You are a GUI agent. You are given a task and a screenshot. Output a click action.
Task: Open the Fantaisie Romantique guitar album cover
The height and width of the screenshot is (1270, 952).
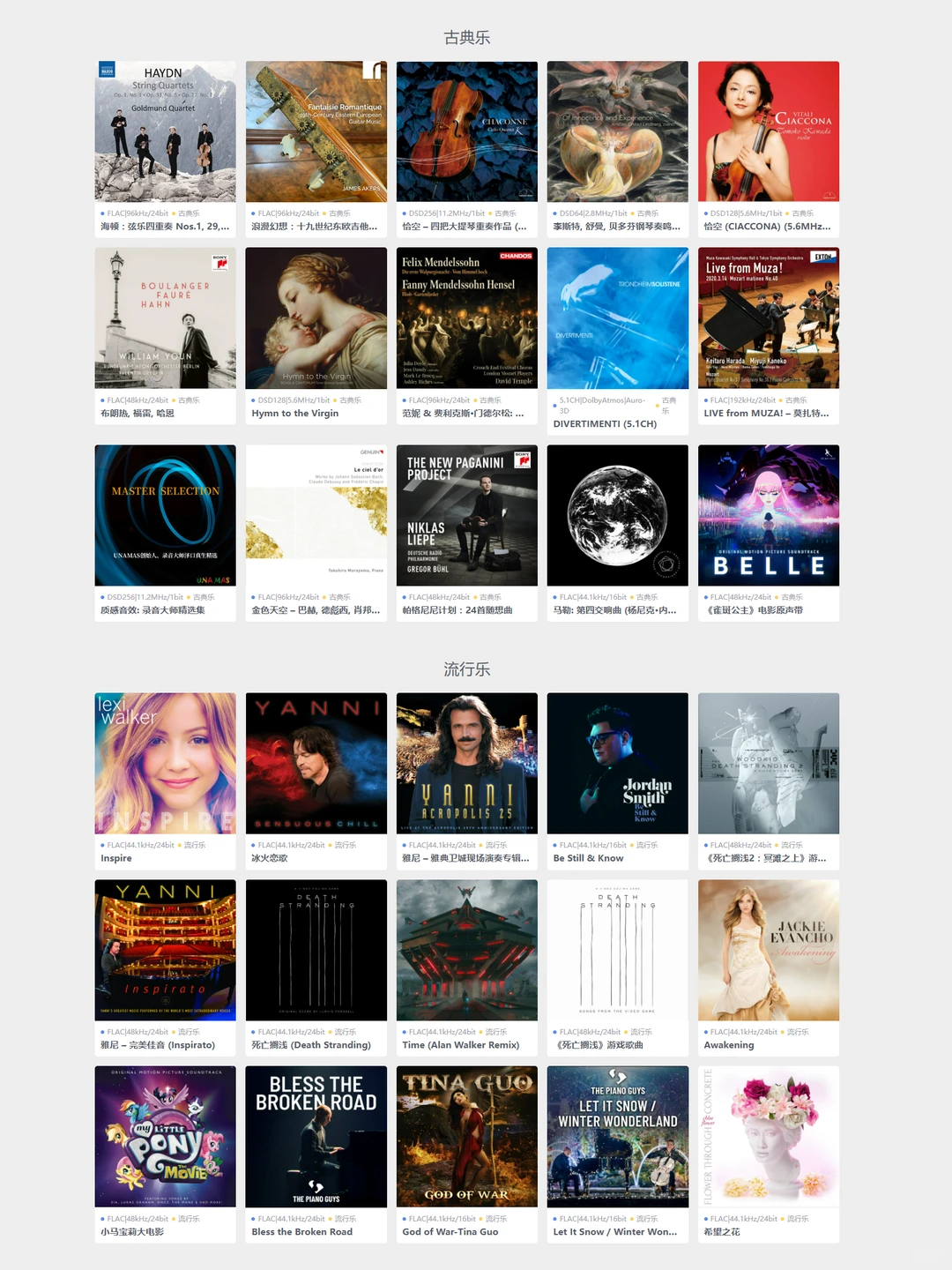(316, 131)
